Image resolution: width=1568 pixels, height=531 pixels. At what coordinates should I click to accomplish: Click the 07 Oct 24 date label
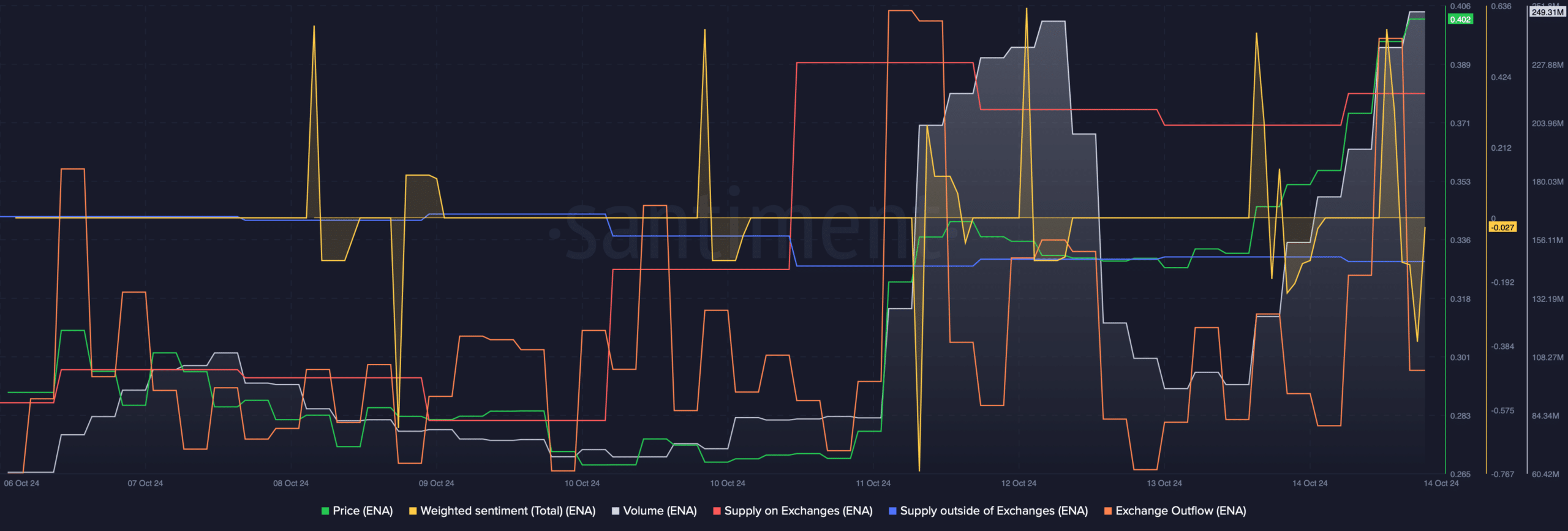click(x=145, y=483)
